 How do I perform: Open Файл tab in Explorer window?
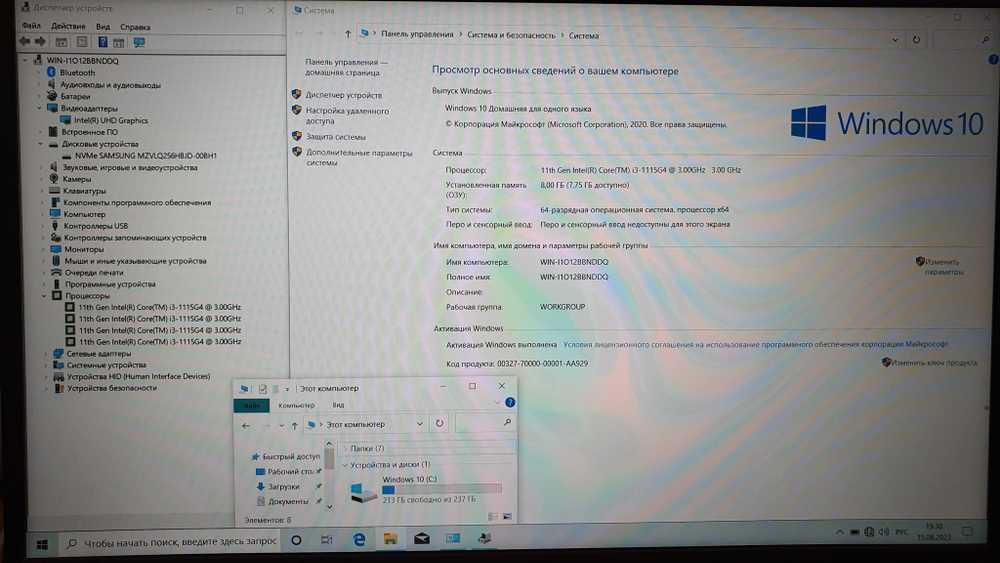coord(251,406)
